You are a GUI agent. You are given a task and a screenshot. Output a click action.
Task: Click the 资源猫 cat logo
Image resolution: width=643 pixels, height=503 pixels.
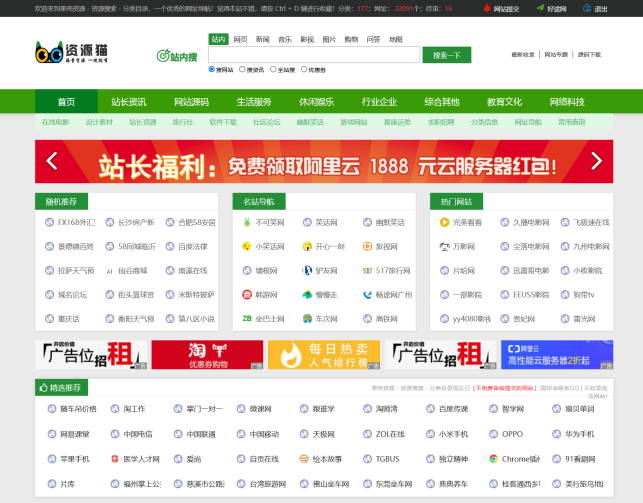pyautogui.click(x=71, y=52)
